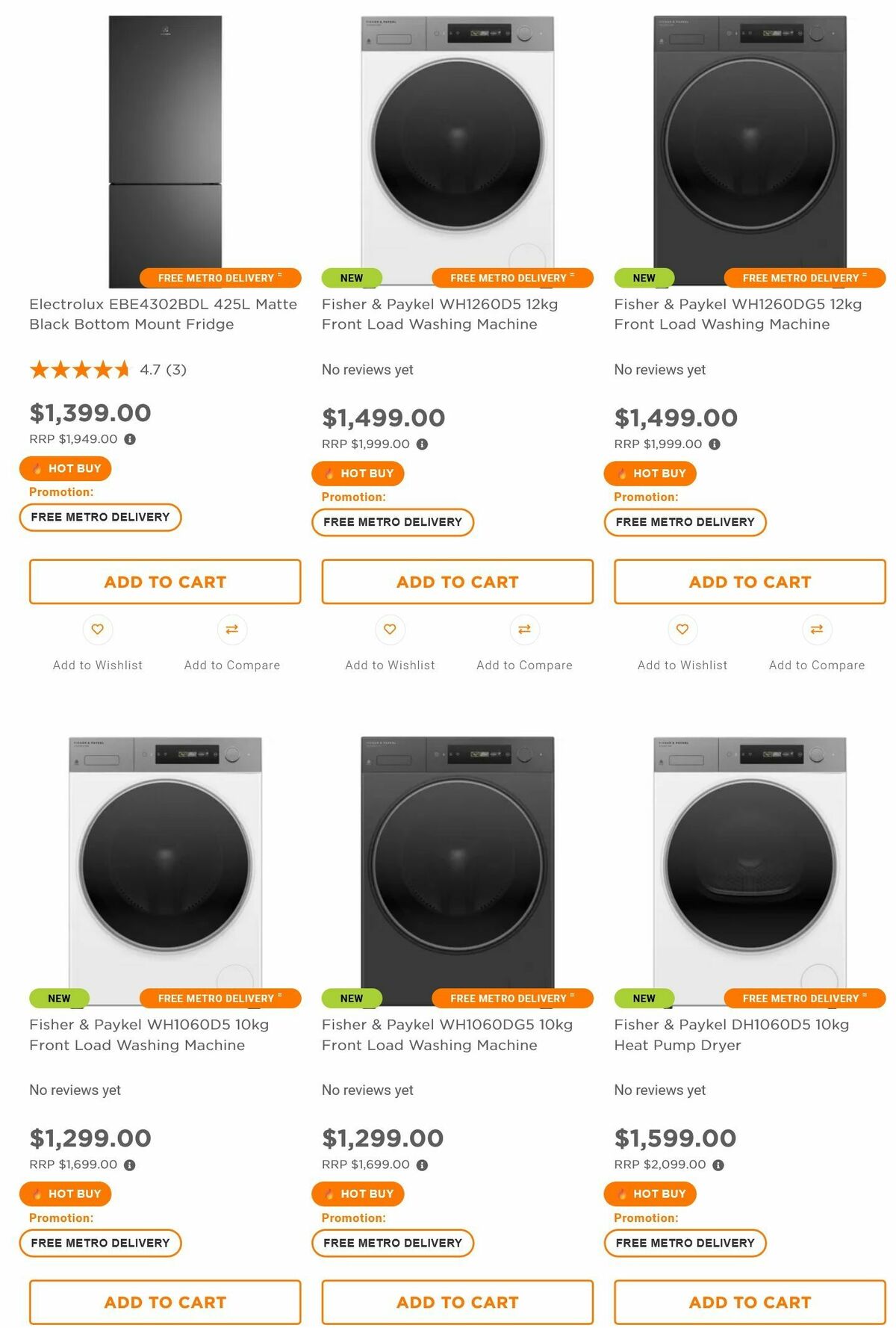The height and width of the screenshot is (1328, 896).
Task: Open white WH1060D5 washer product image
Action: pos(165,870)
